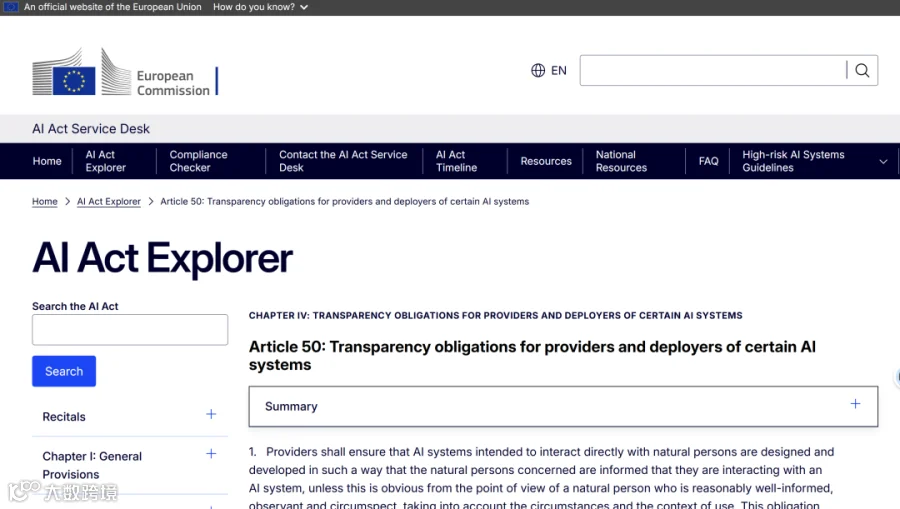Click the 'AI Act Explorer' page title
Viewport: 900px width, 509px height.
162,258
